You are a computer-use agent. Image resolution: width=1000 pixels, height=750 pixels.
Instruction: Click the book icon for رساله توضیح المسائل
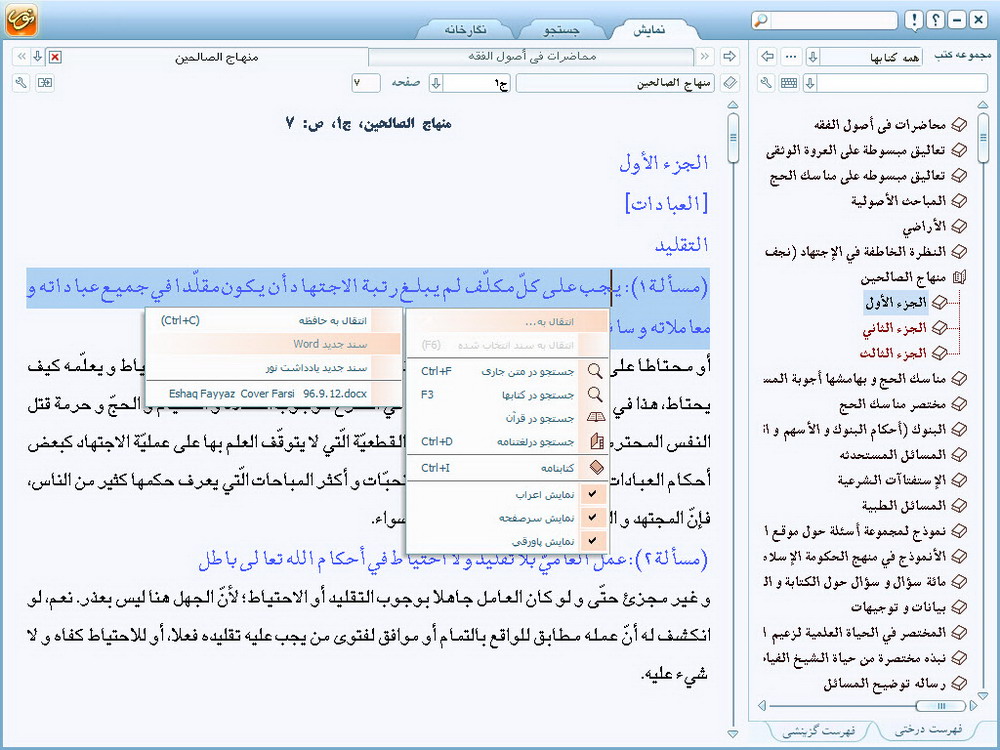(959, 683)
